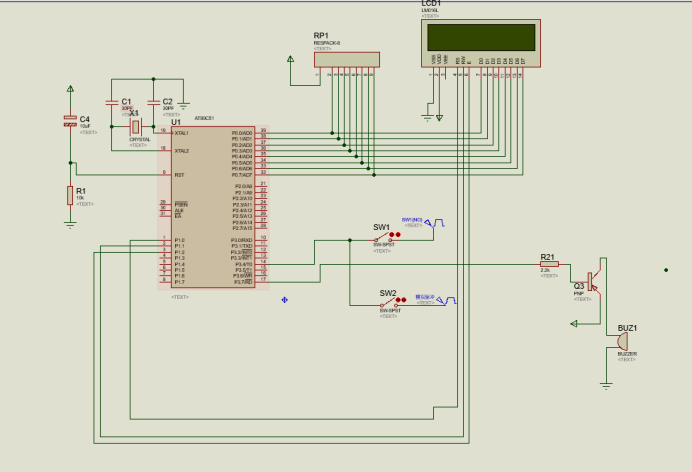692x472 pixels.
Task: Select the ground symbol beside C2
Action: tap(184, 106)
